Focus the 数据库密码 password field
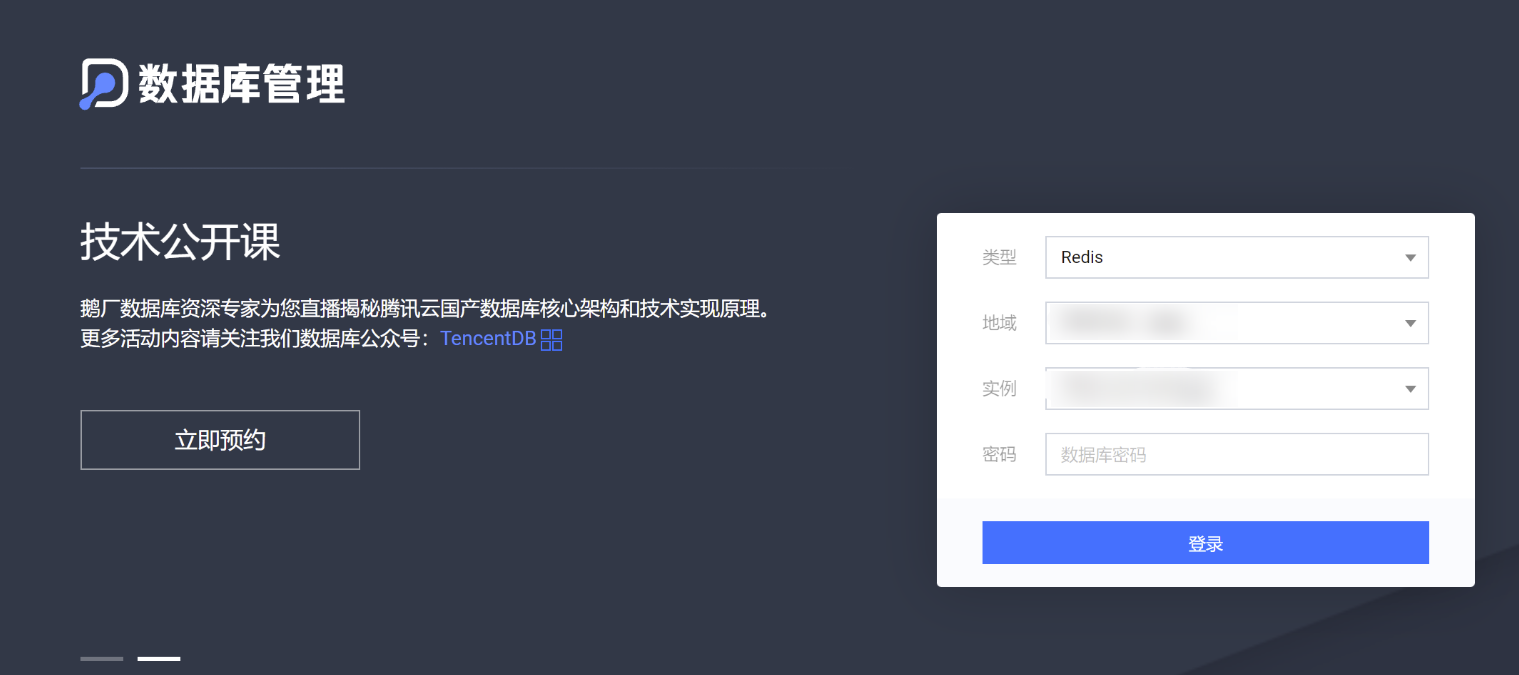 1237,454
